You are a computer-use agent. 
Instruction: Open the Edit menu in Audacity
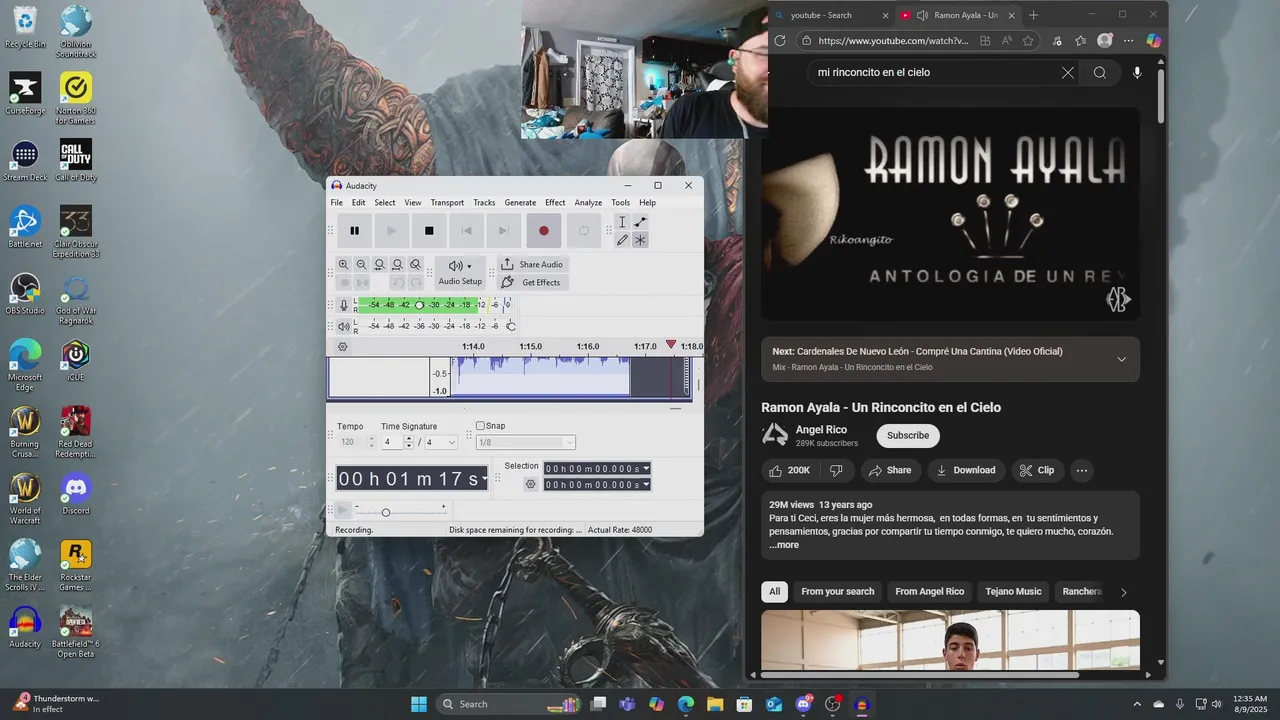click(358, 203)
